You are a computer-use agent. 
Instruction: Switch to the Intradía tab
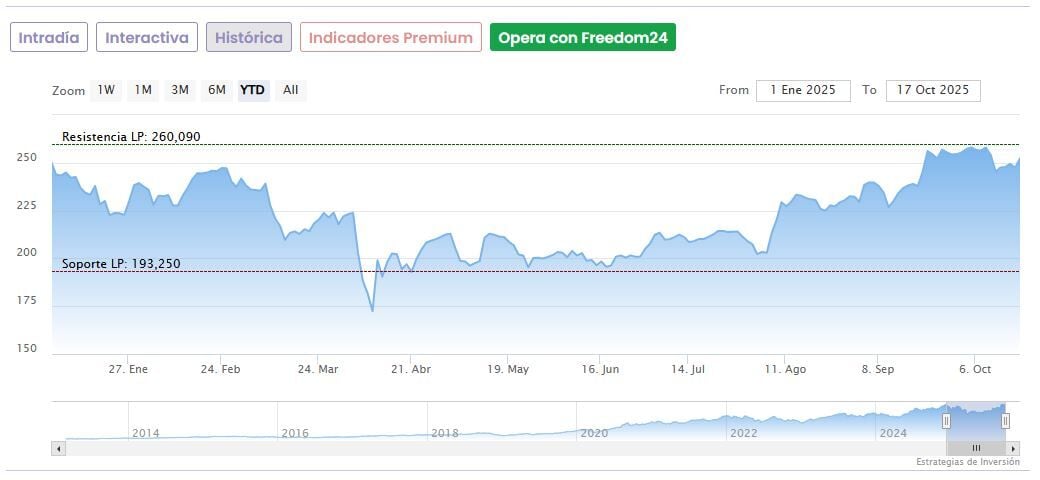coord(49,38)
